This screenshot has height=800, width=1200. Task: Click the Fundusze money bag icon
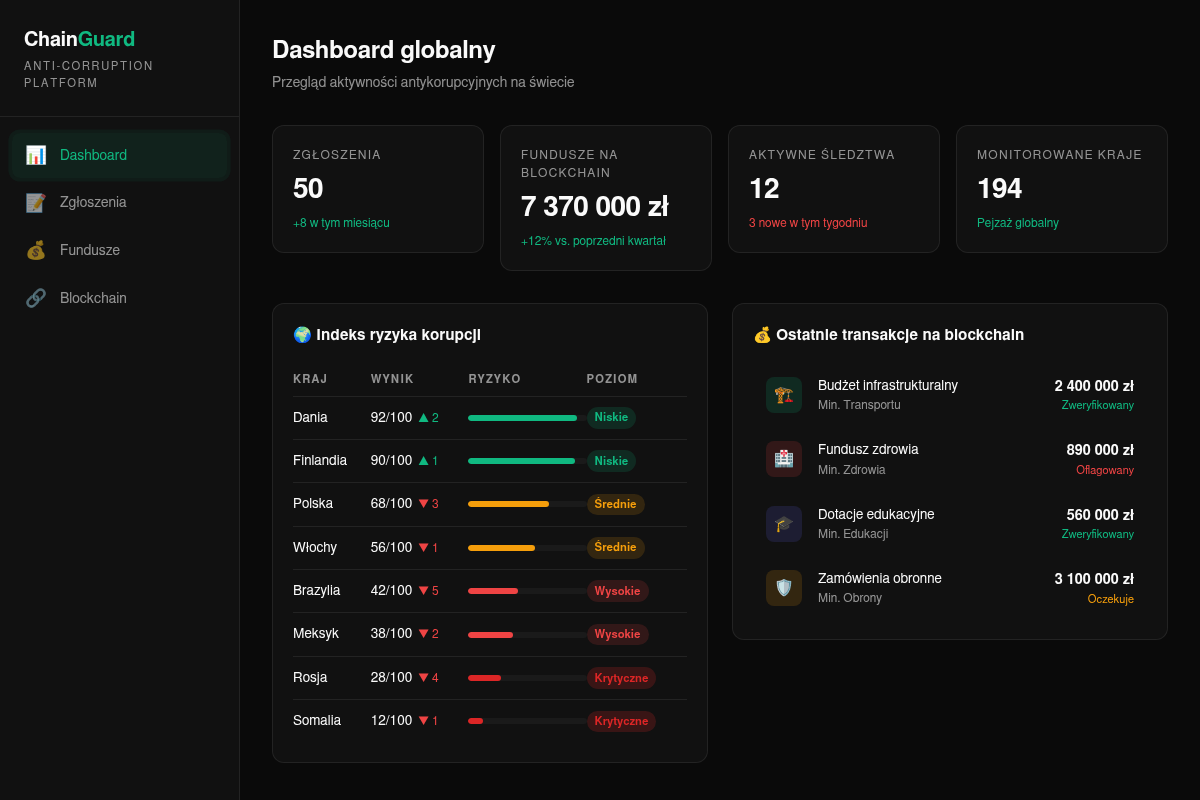coord(36,250)
